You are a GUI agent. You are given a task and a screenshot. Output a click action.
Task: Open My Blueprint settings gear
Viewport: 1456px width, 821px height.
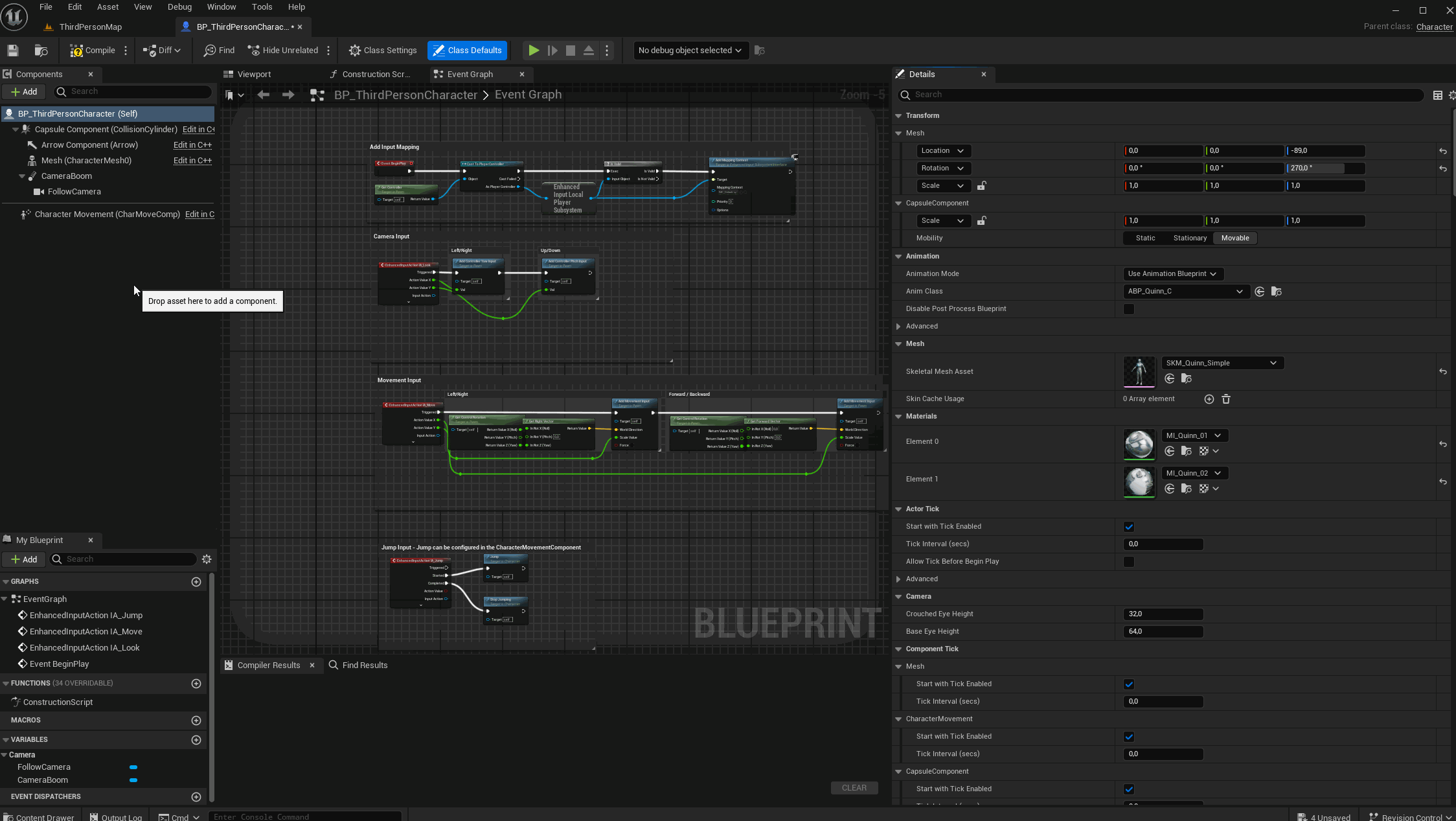207,559
